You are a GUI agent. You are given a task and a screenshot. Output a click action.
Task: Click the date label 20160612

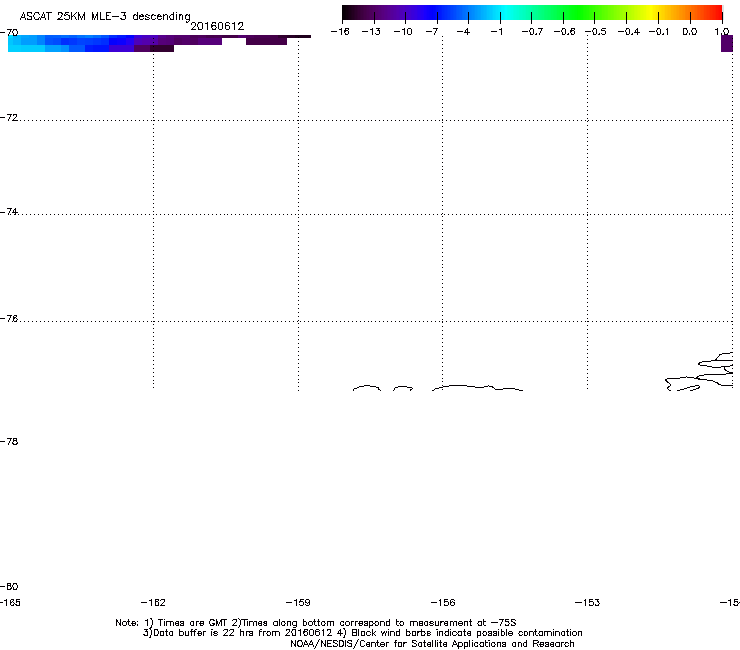coord(217,26)
